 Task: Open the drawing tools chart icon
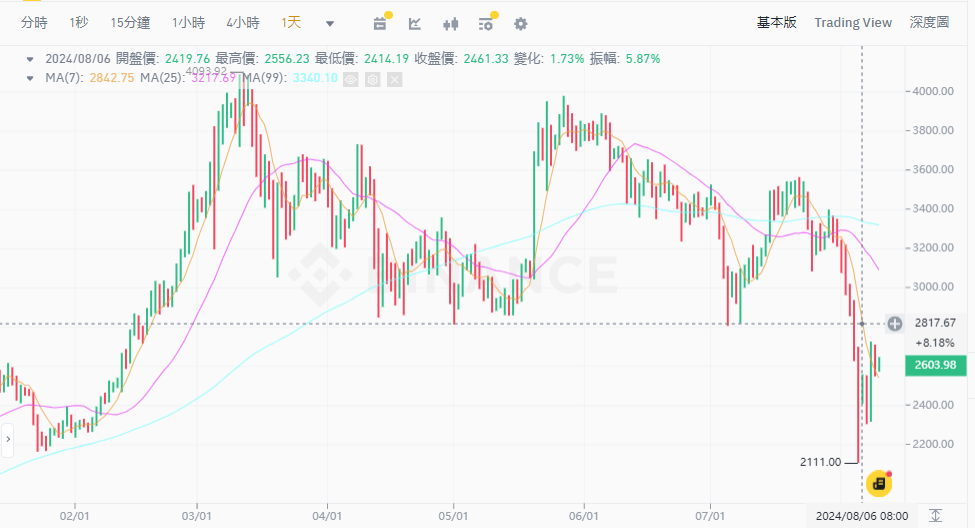tap(415, 24)
